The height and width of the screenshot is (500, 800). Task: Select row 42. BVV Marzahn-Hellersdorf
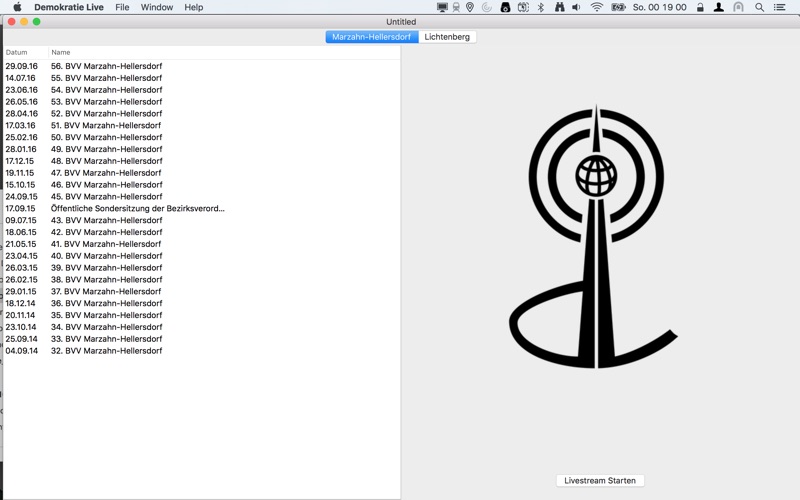tap(202, 232)
